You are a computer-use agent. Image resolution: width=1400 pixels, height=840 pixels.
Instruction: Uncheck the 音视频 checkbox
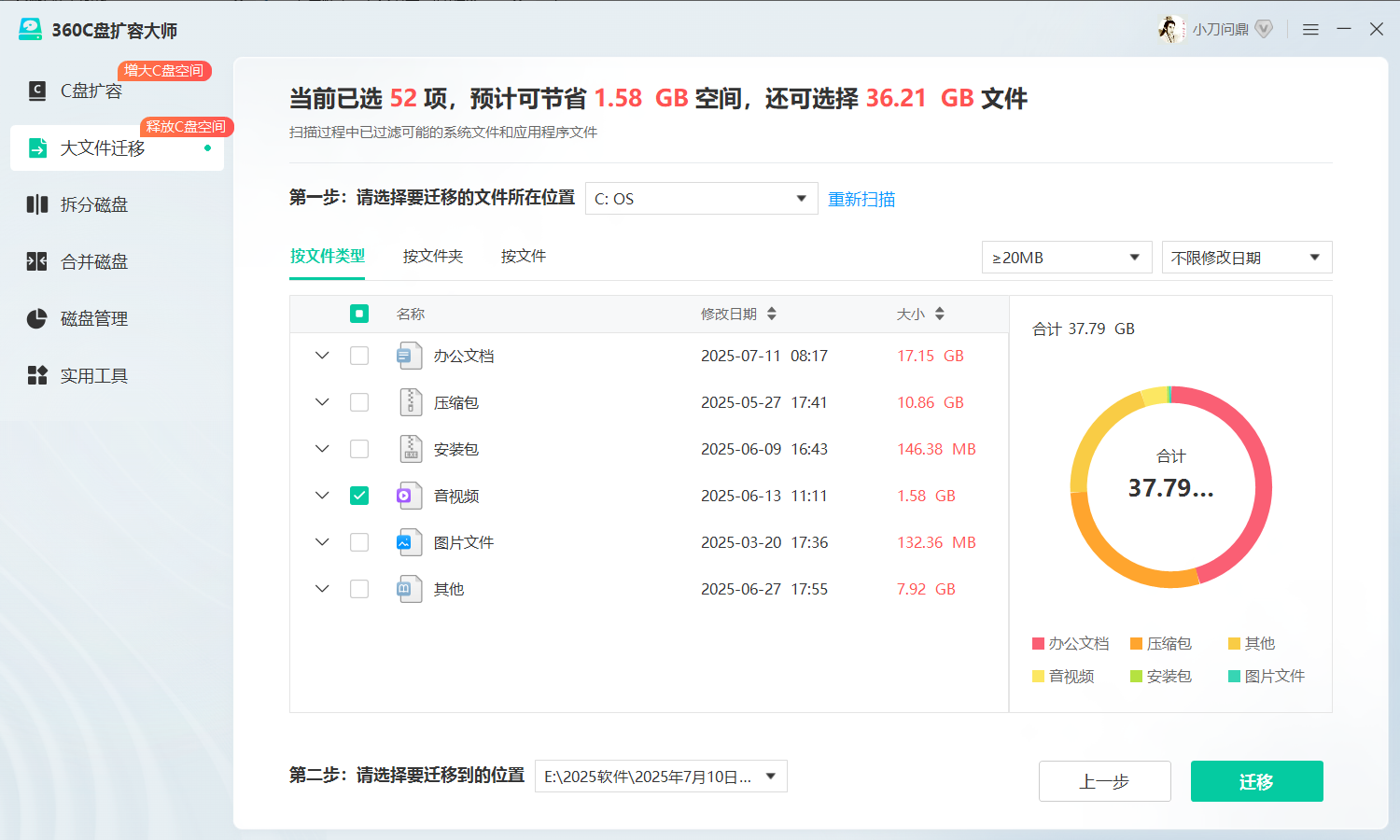359,496
